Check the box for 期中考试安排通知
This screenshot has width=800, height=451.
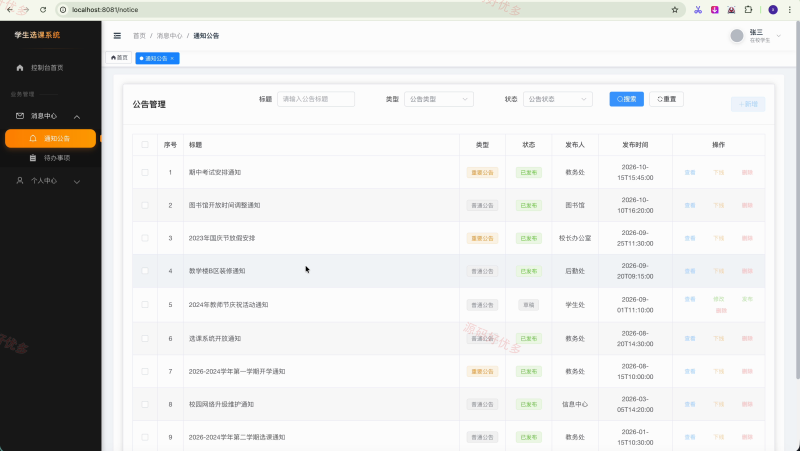point(145,172)
